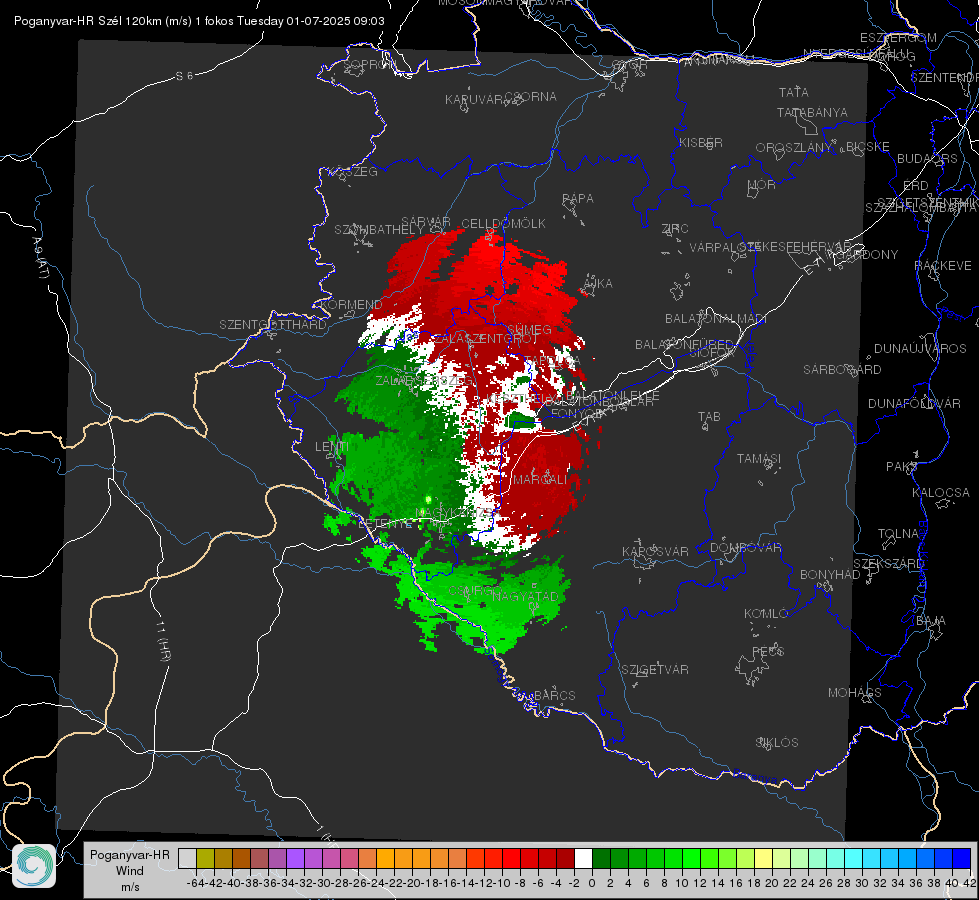Click the dark green 0 to 2 legend swatch
The image size is (979, 900).
(601, 858)
